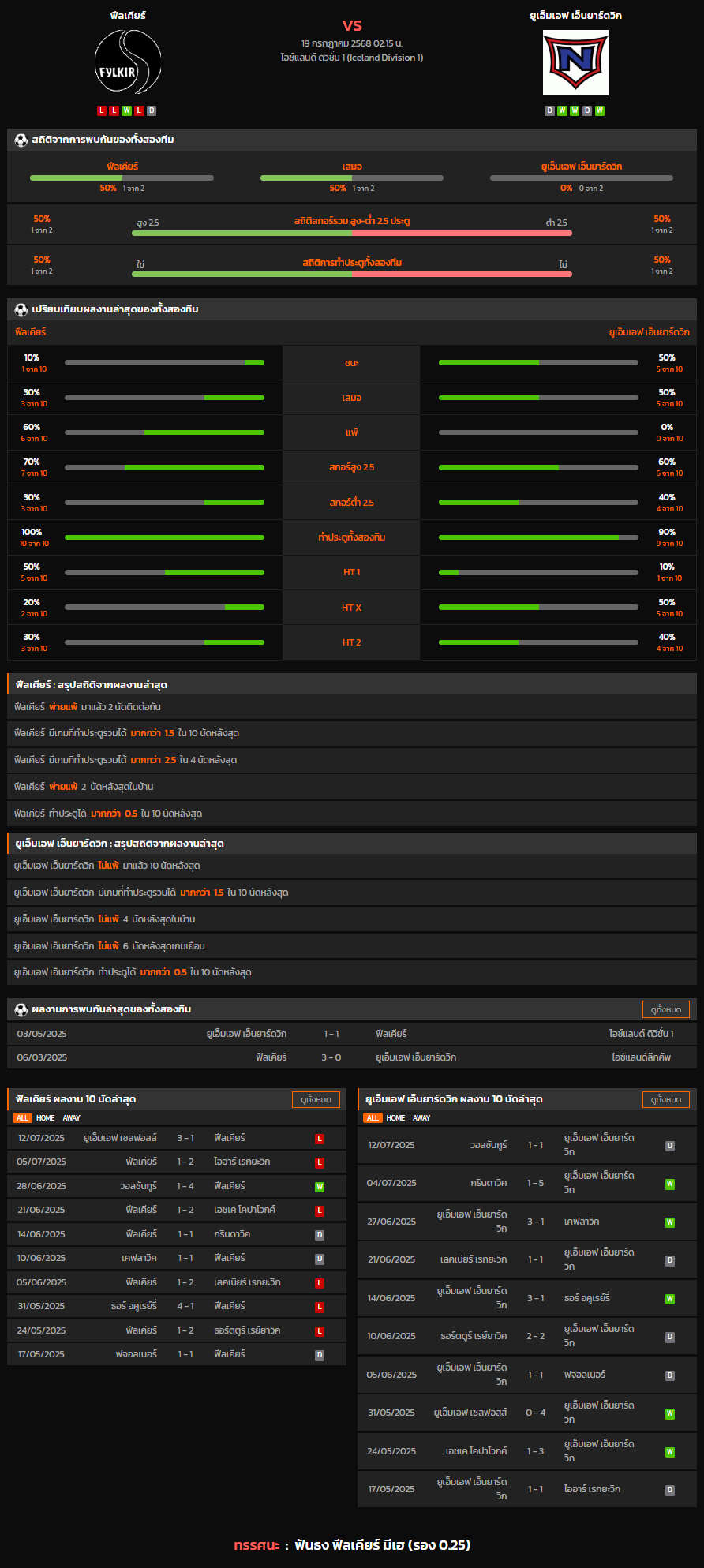Click L badge in Fylkir table 05/06/2025 row
Viewport: 704px width, 1568px height.
tap(320, 1283)
